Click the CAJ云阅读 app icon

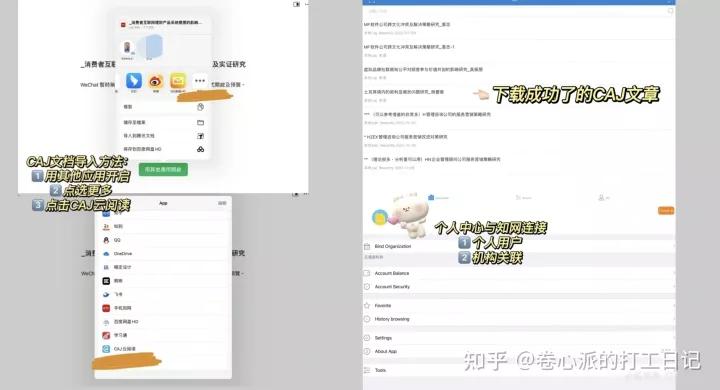coord(106,349)
